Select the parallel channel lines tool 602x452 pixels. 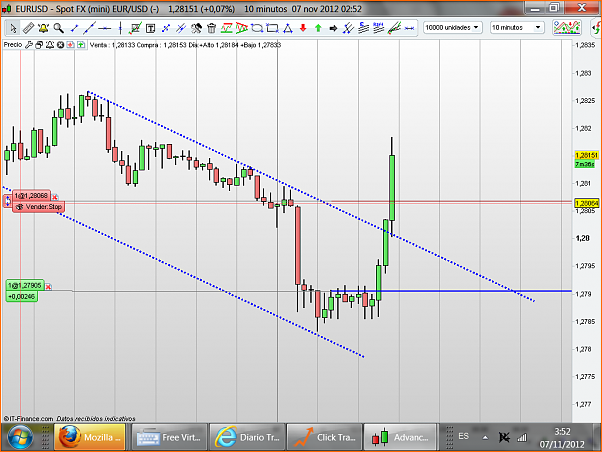click(x=181, y=28)
